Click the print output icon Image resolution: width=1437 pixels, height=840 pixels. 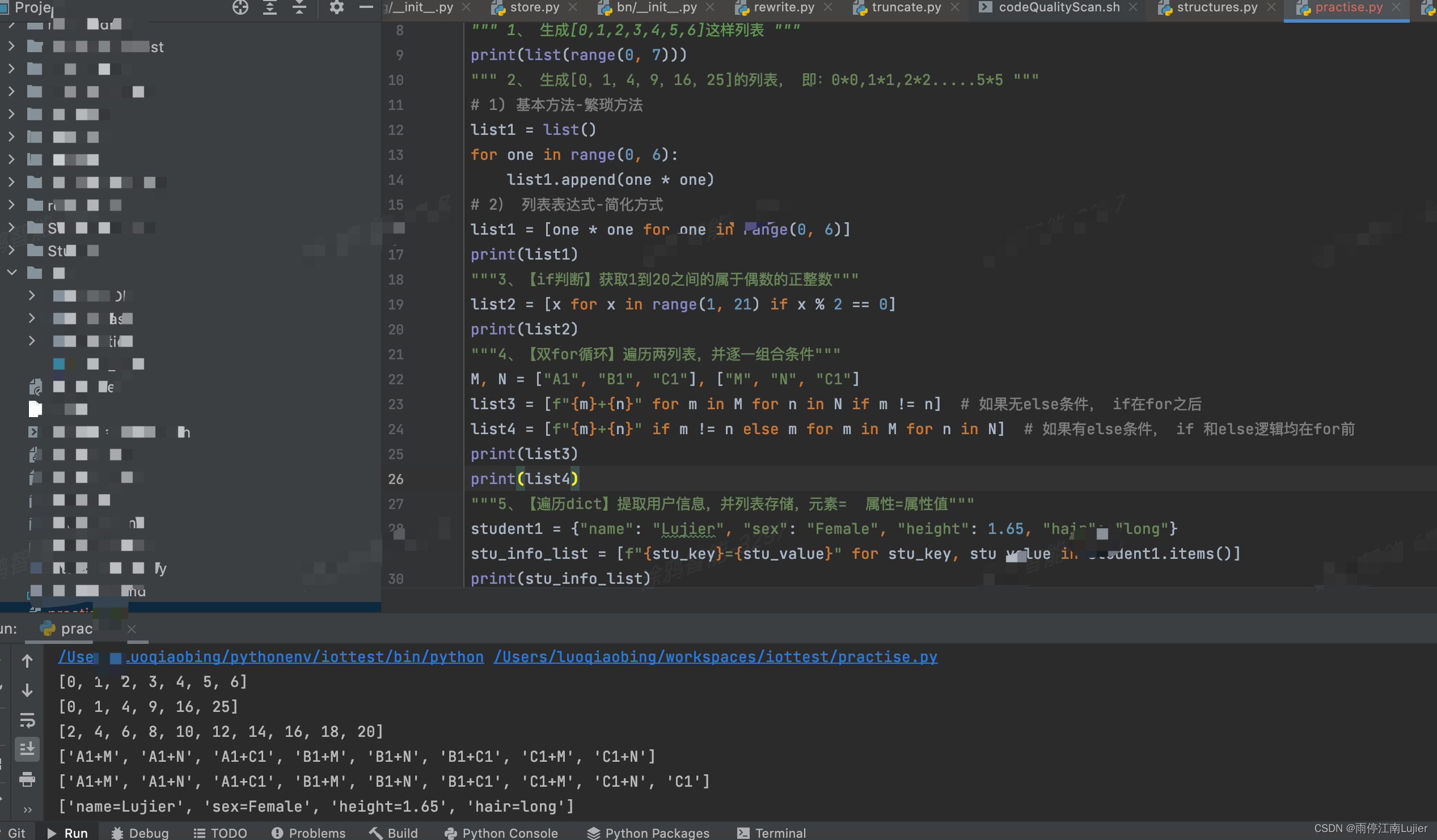coord(27,779)
